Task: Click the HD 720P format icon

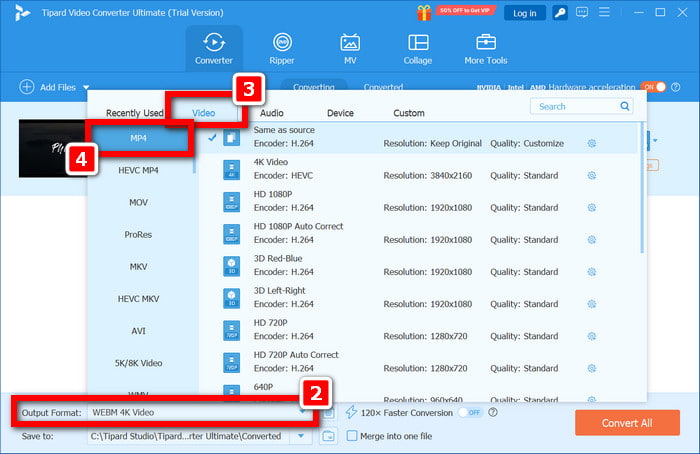Action: [231, 330]
